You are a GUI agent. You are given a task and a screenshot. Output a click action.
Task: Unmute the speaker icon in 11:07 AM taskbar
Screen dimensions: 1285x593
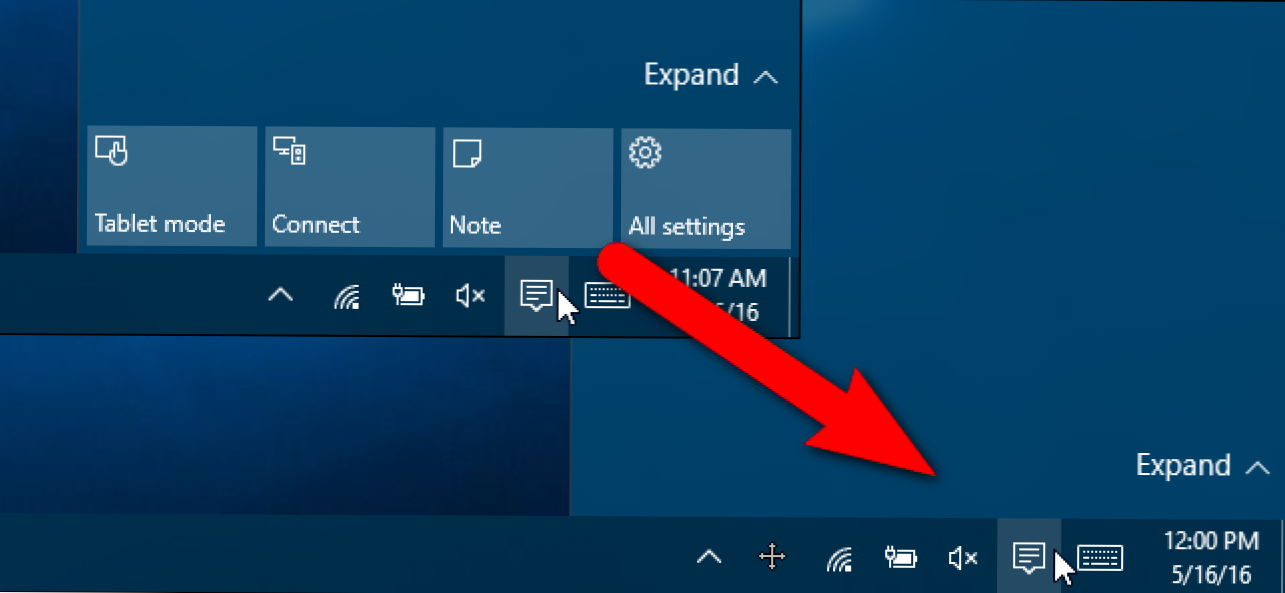click(470, 295)
